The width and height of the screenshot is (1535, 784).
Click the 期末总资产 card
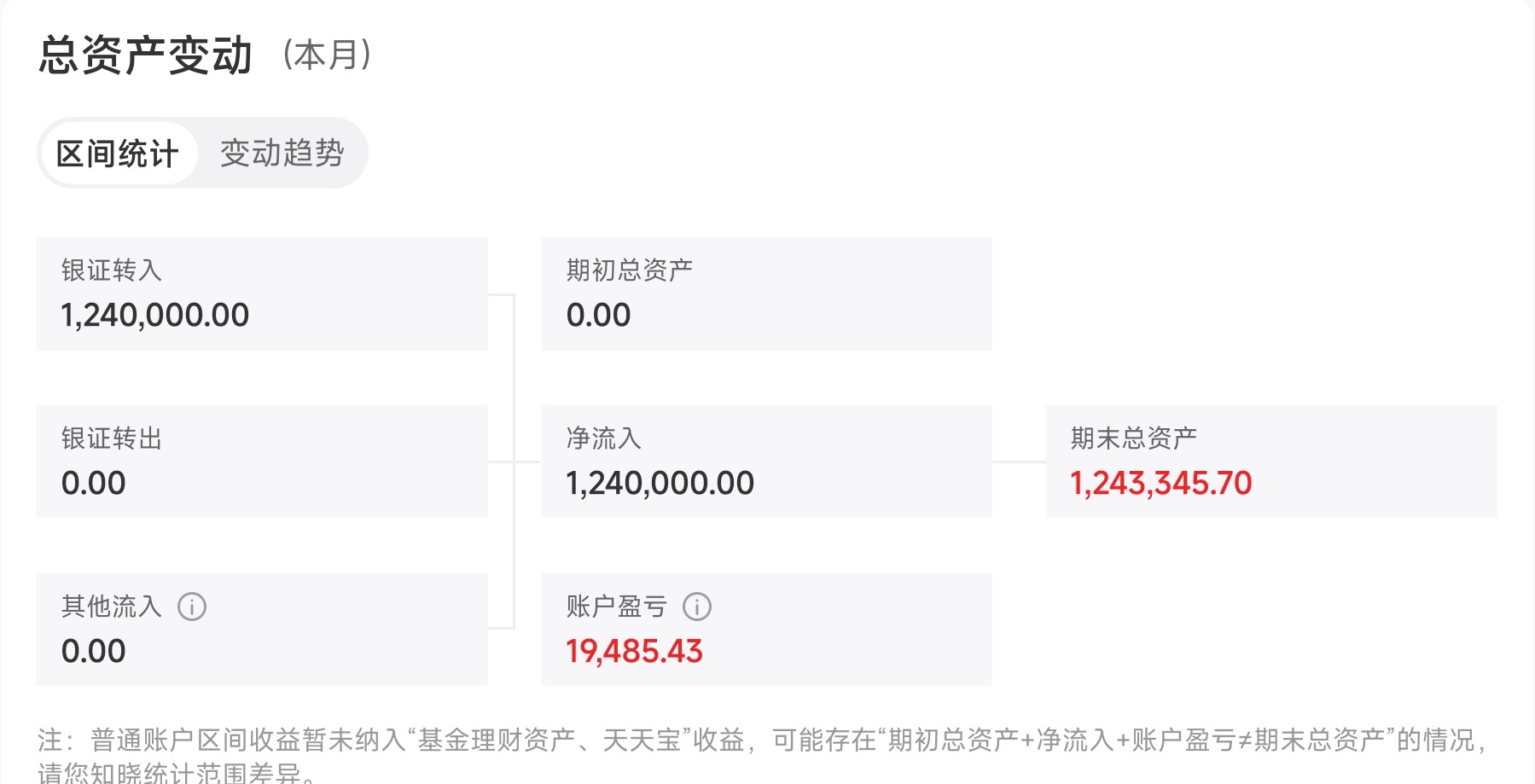click(1271, 462)
